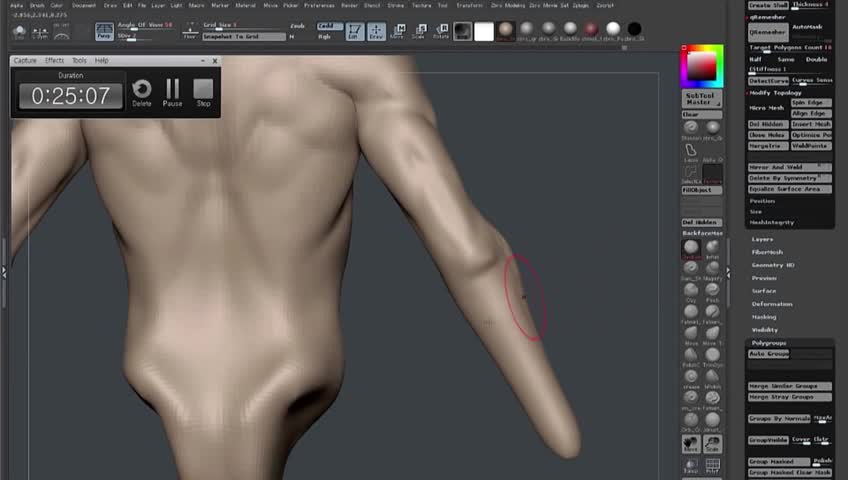The height and width of the screenshot is (480, 848).
Task: Collapse the Polygroups subpalette
Action: pyautogui.click(x=768, y=343)
